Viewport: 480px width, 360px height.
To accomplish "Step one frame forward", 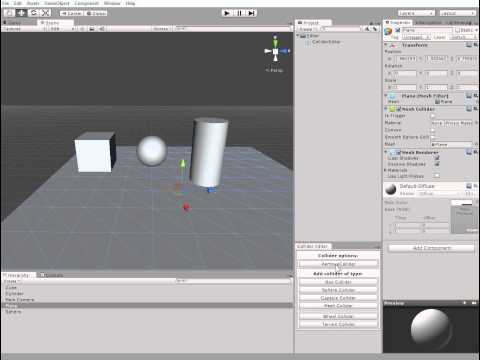I will tap(251, 13).
